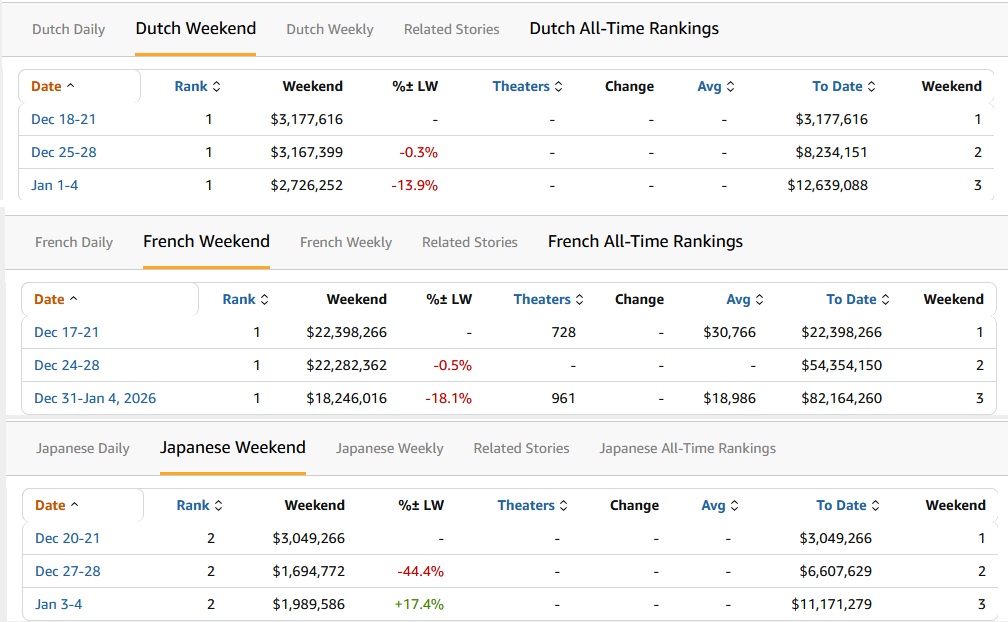Sort the Japanese table by Date

(57, 506)
